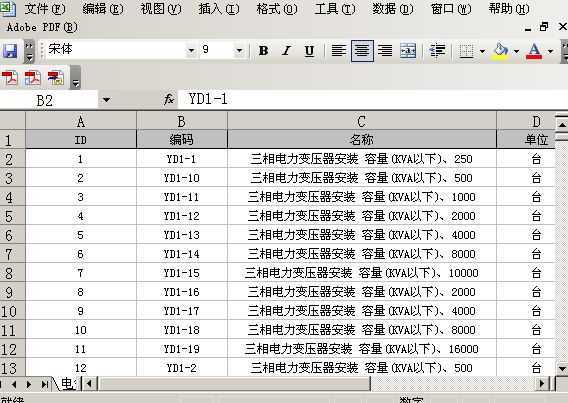The height and width of the screenshot is (403, 568).
Task: Open fill color dropdown arrow
Action: click(517, 51)
